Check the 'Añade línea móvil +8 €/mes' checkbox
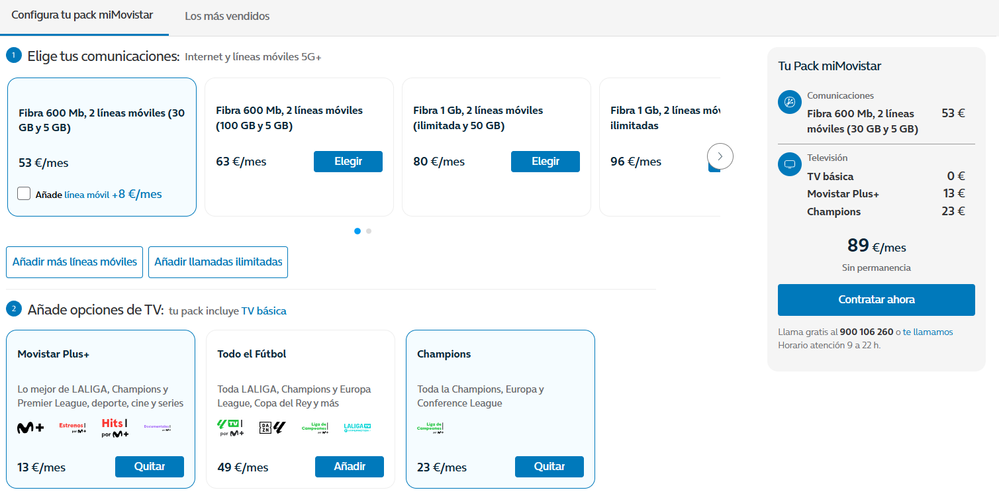The height and width of the screenshot is (492, 999). click(24, 194)
